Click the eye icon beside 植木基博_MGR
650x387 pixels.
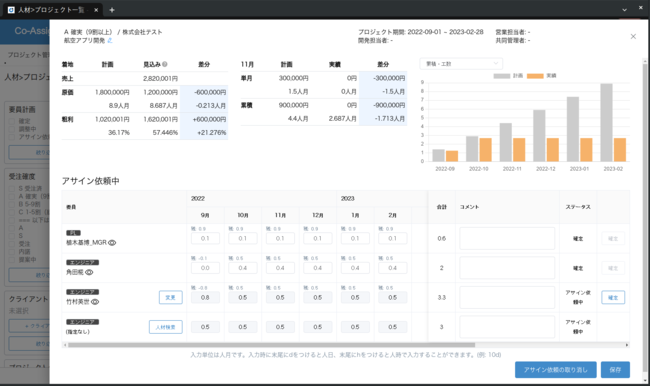tap(112, 243)
